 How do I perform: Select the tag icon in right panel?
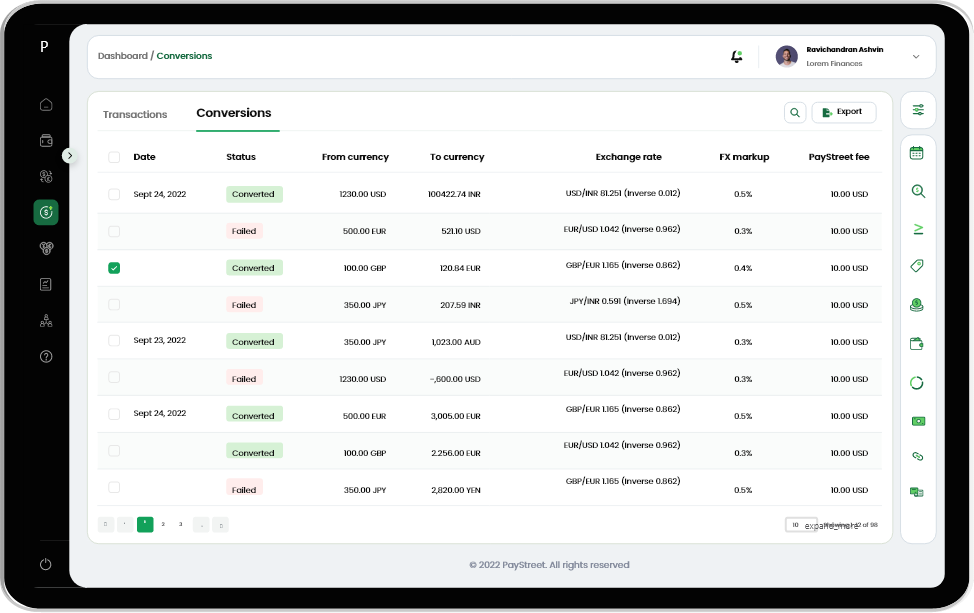pos(918,265)
